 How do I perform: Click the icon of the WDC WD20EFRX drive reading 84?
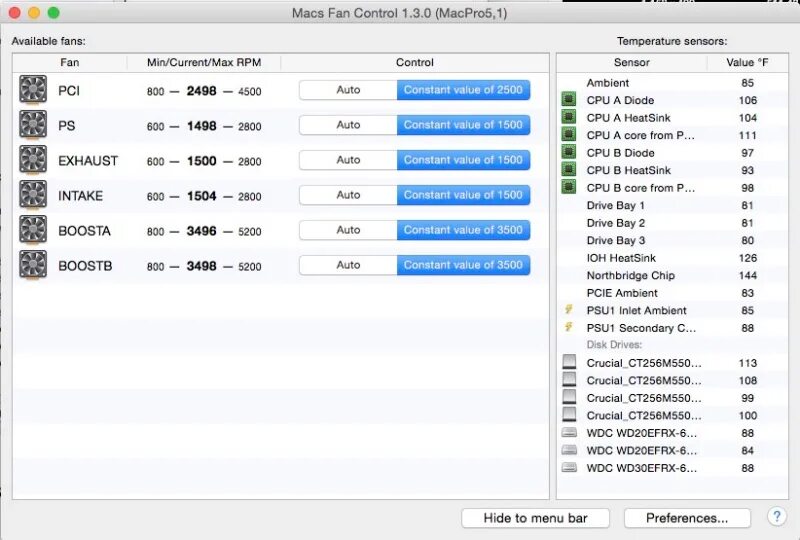coord(569,450)
